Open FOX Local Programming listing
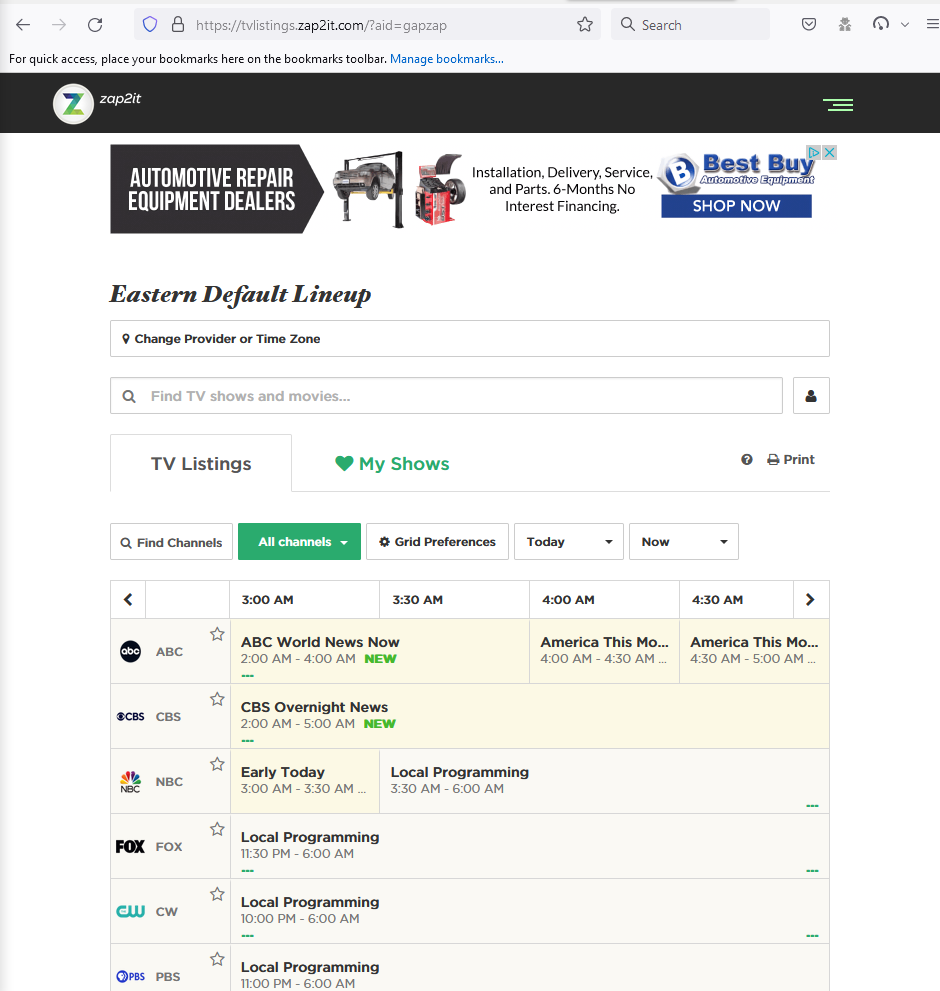940x991 pixels. (530, 847)
